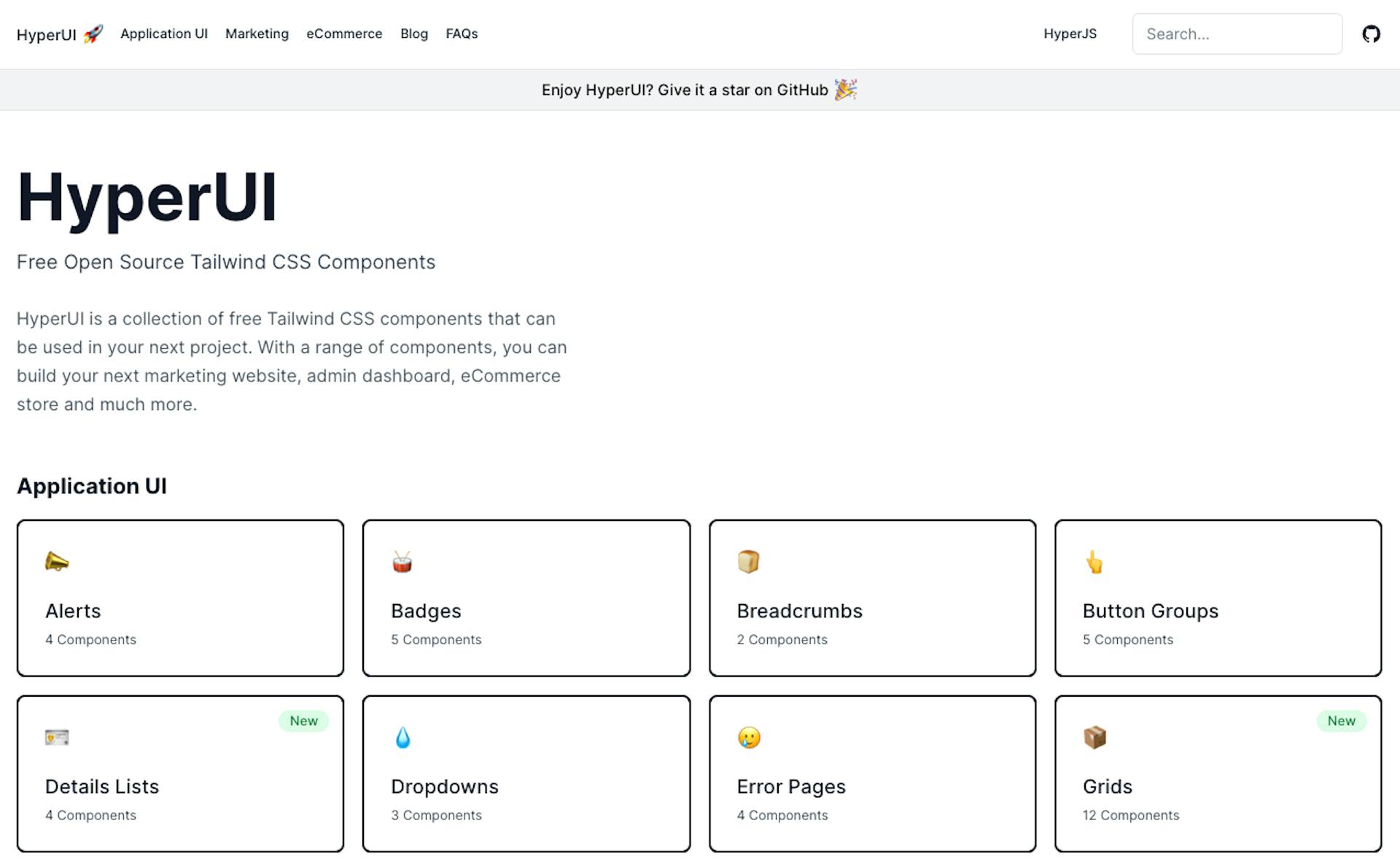Open the Blog section

pyautogui.click(x=413, y=34)
